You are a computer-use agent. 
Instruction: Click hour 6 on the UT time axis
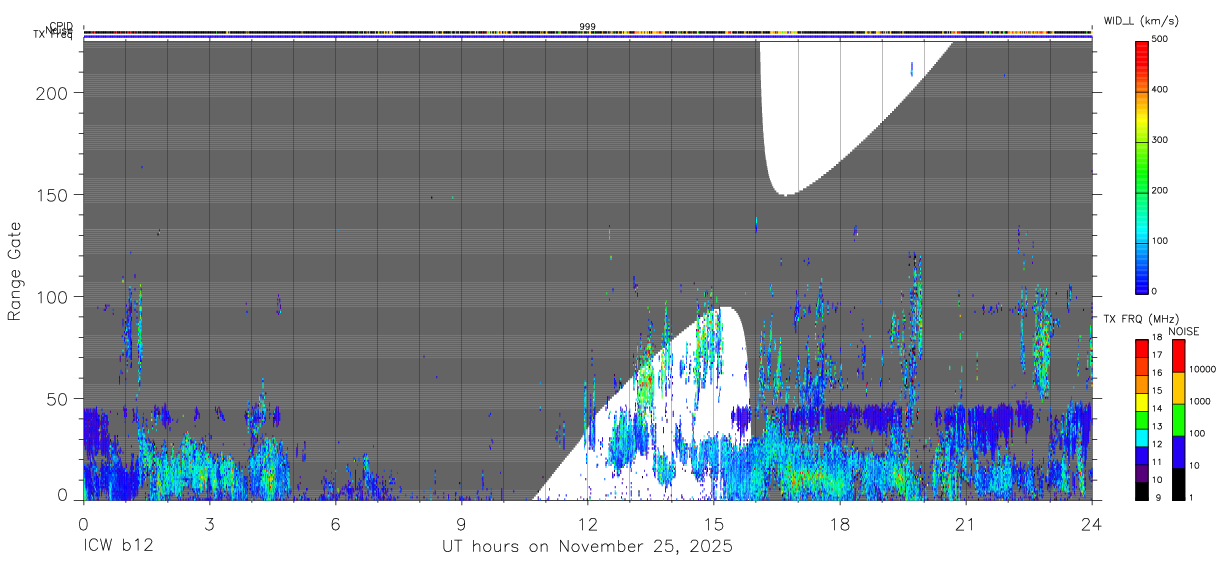335,523
